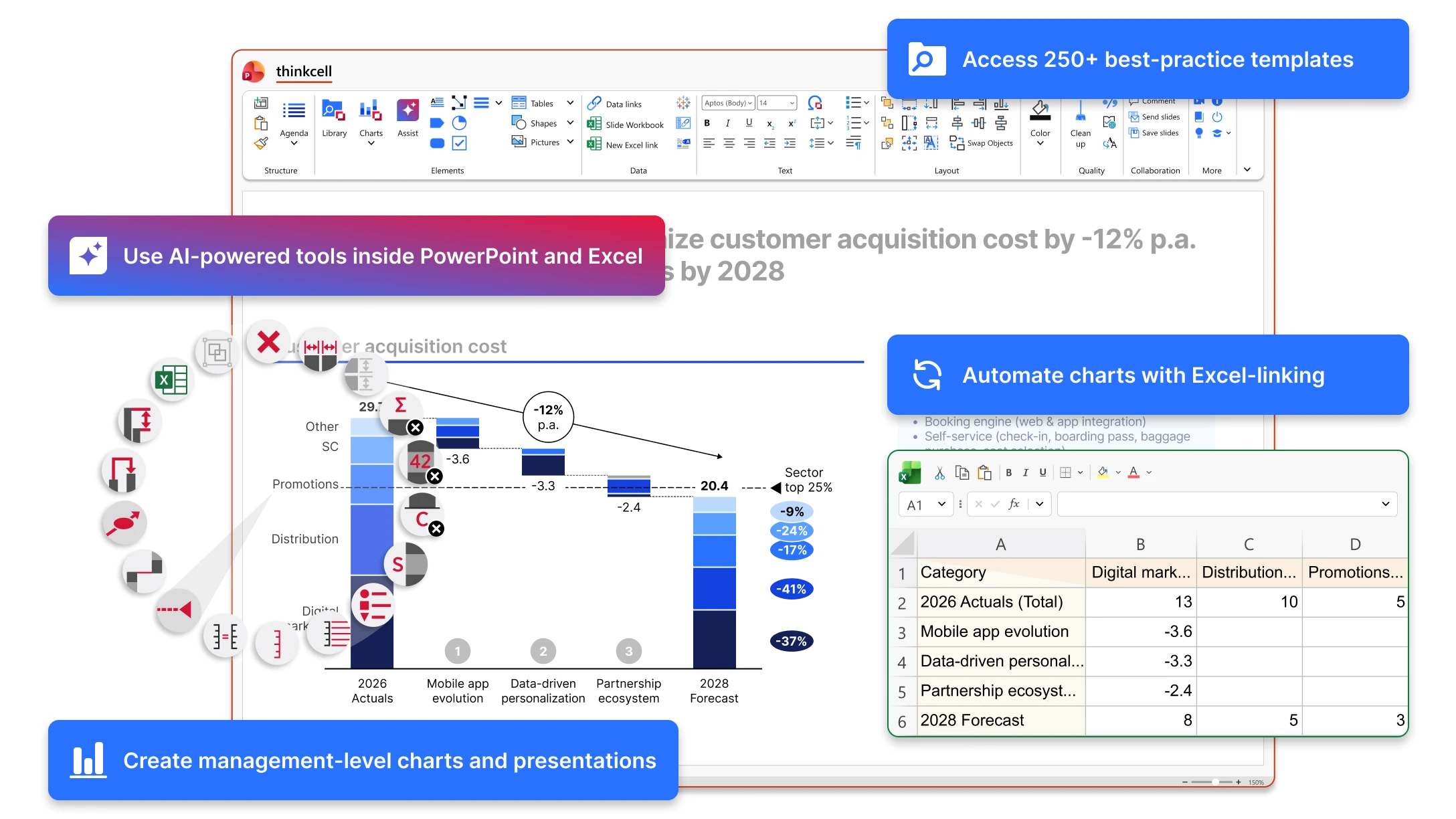Toggle Underline in the PowerPoint Text group
The image size is (1456, 819).
coord(749,123)
